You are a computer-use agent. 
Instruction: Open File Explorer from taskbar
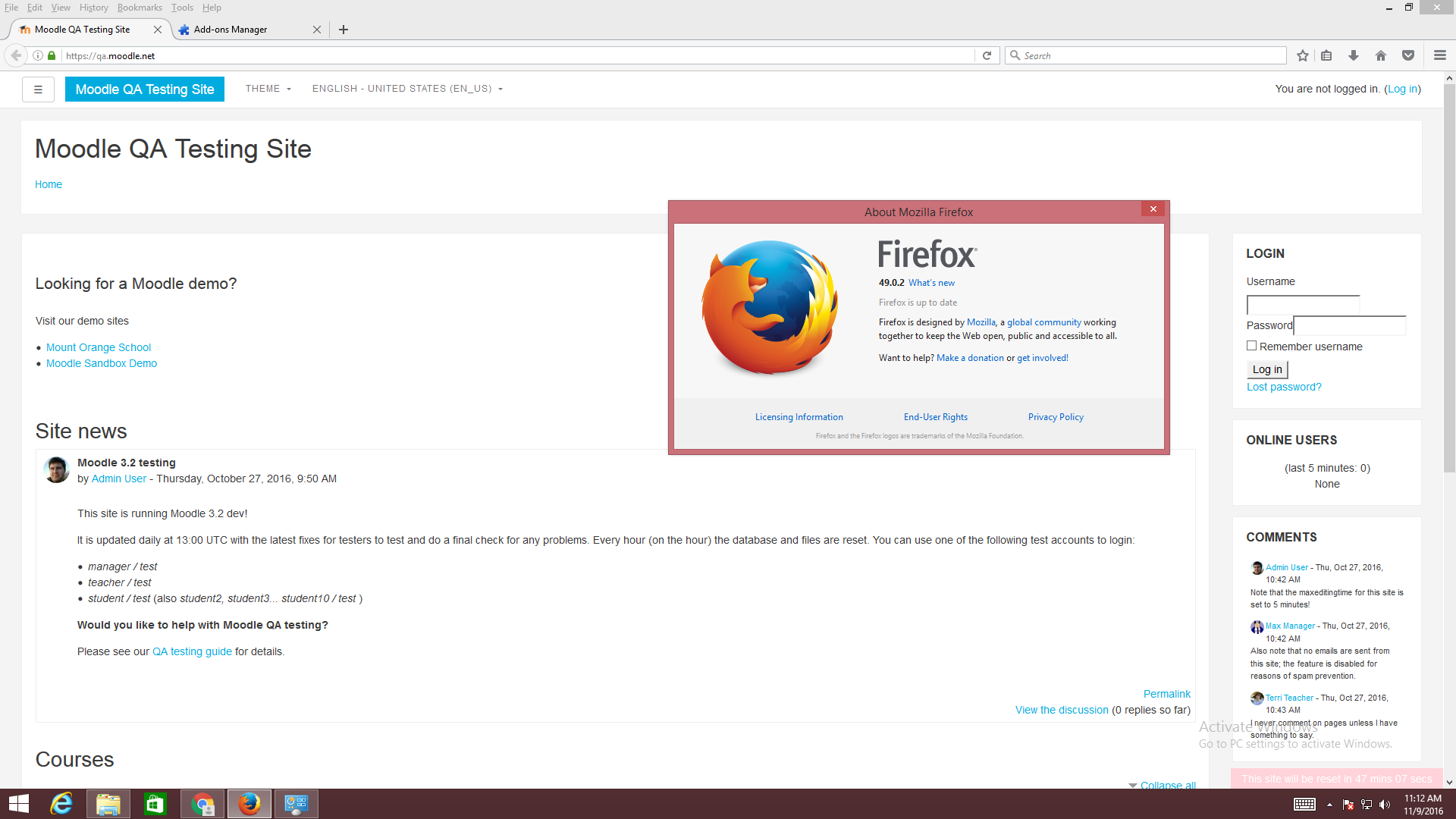pos(108,804)
